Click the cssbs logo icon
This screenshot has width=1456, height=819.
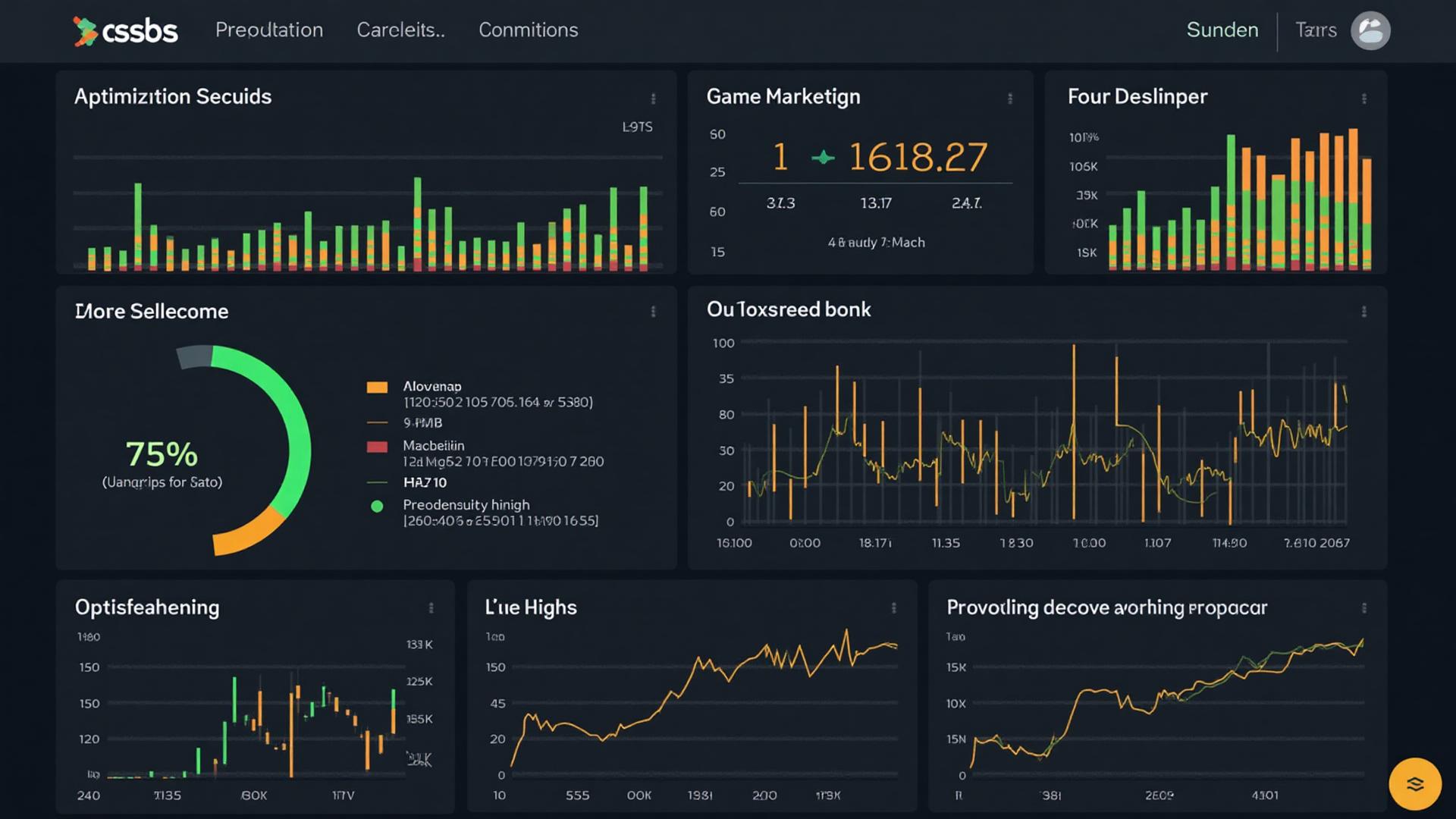click(x=86, y=31)
